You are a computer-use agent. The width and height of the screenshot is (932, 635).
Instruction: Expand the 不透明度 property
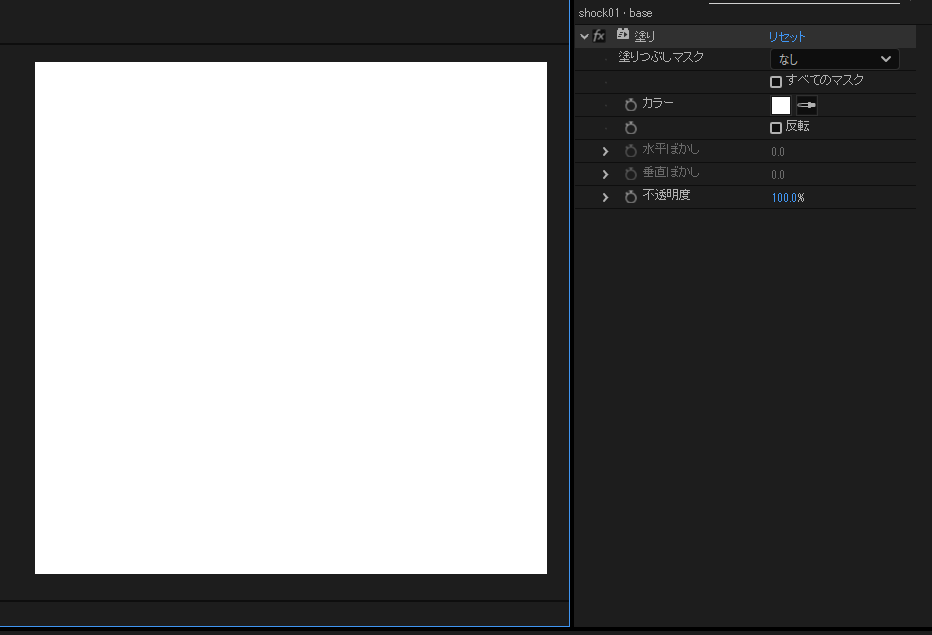point(605,197)
